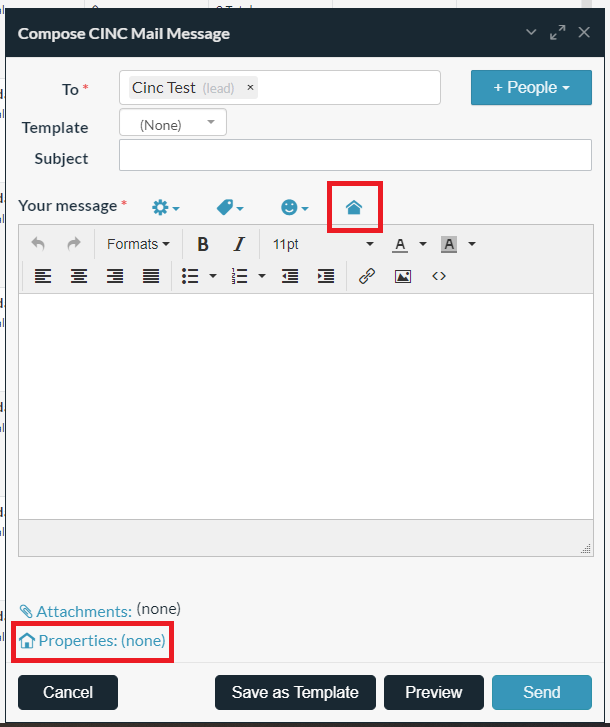610x727 pixels.
Task: Open the Template (None) dropdown
Action: click(173, 122)
